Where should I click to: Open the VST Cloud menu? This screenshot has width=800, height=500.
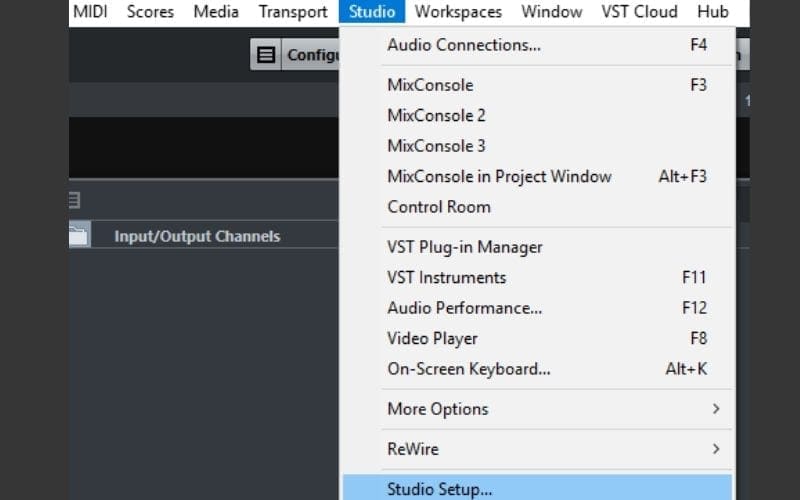click(x=639, y=11)
